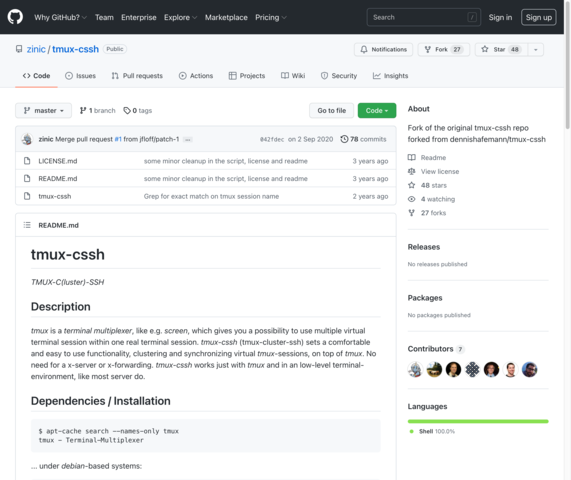Viewport: 571px width, 480px height.
Task: Open README table of contents list icon
Action: coord(27,225)
